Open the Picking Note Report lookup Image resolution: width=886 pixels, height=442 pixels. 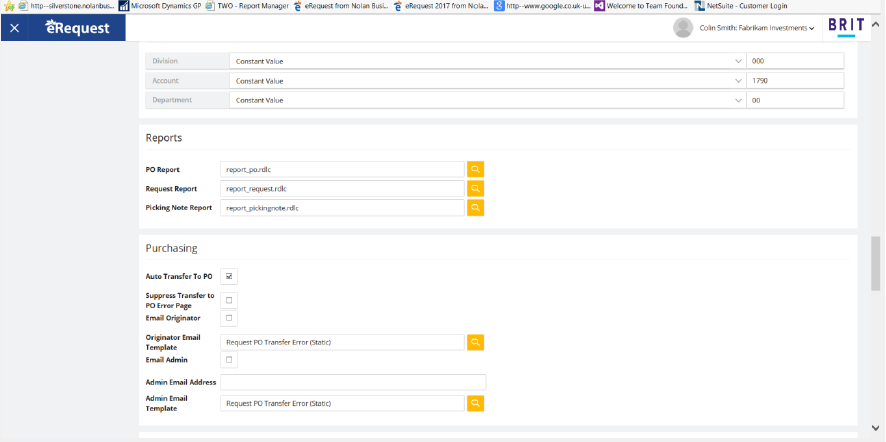tap(476, 208)
